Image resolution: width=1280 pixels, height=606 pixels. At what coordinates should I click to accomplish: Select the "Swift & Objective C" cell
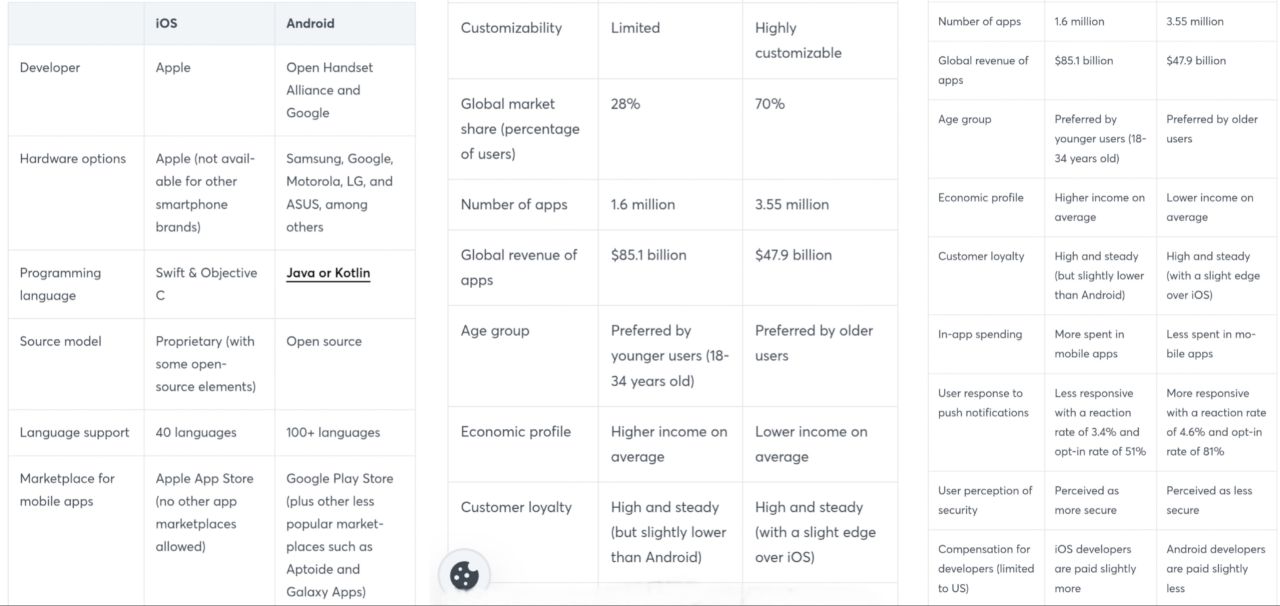[206, 284]
